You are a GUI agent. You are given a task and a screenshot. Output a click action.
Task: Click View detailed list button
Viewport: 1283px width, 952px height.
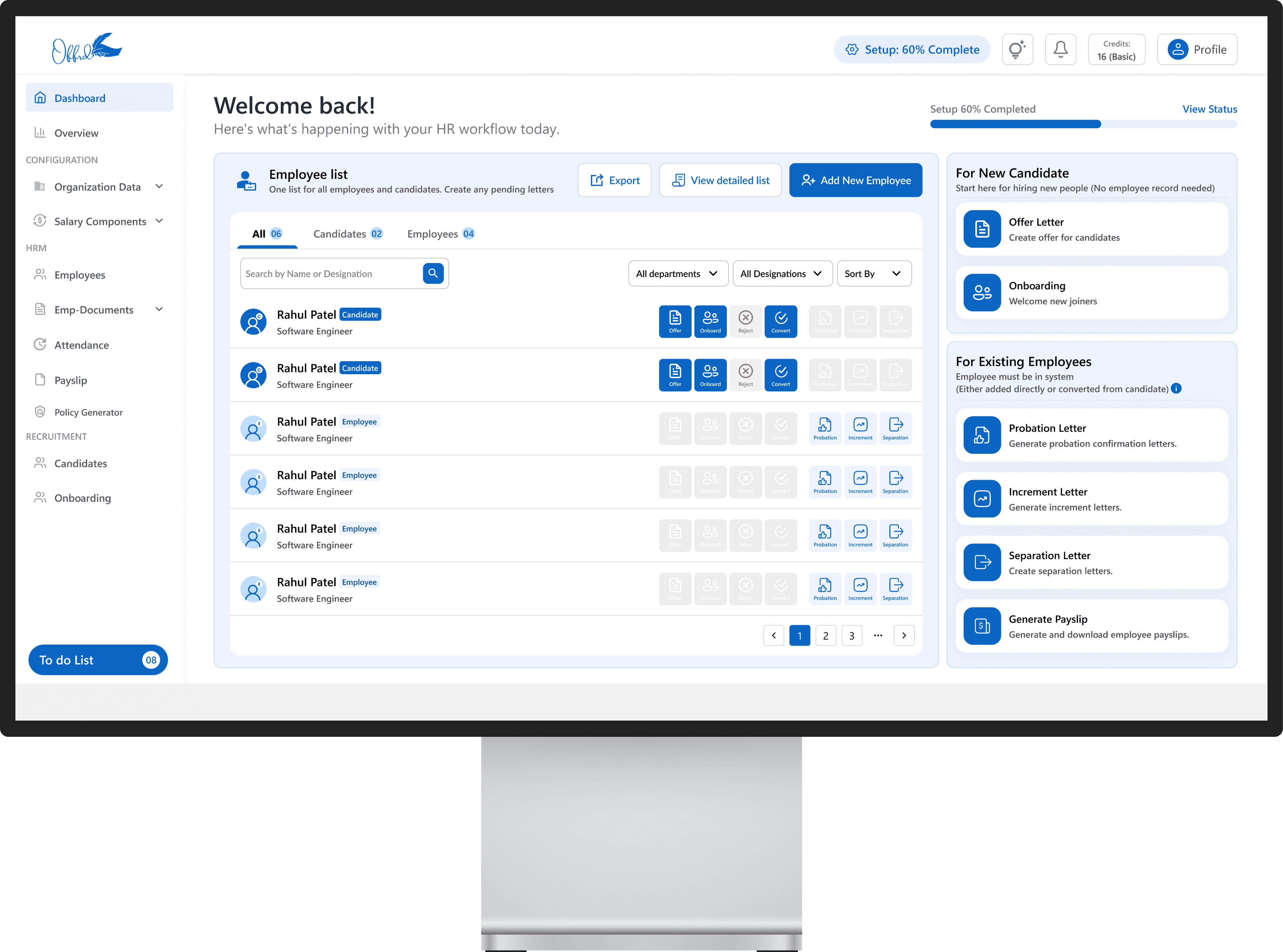tap(720, 180)
